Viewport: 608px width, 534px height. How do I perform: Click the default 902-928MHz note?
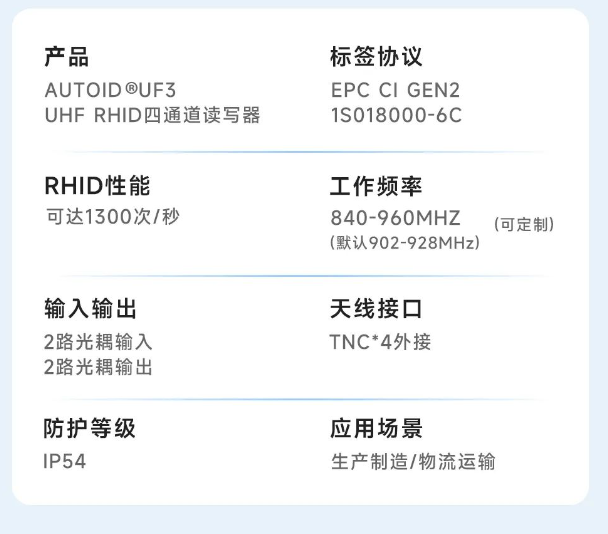pyautogui.click(x=404, y=243)
